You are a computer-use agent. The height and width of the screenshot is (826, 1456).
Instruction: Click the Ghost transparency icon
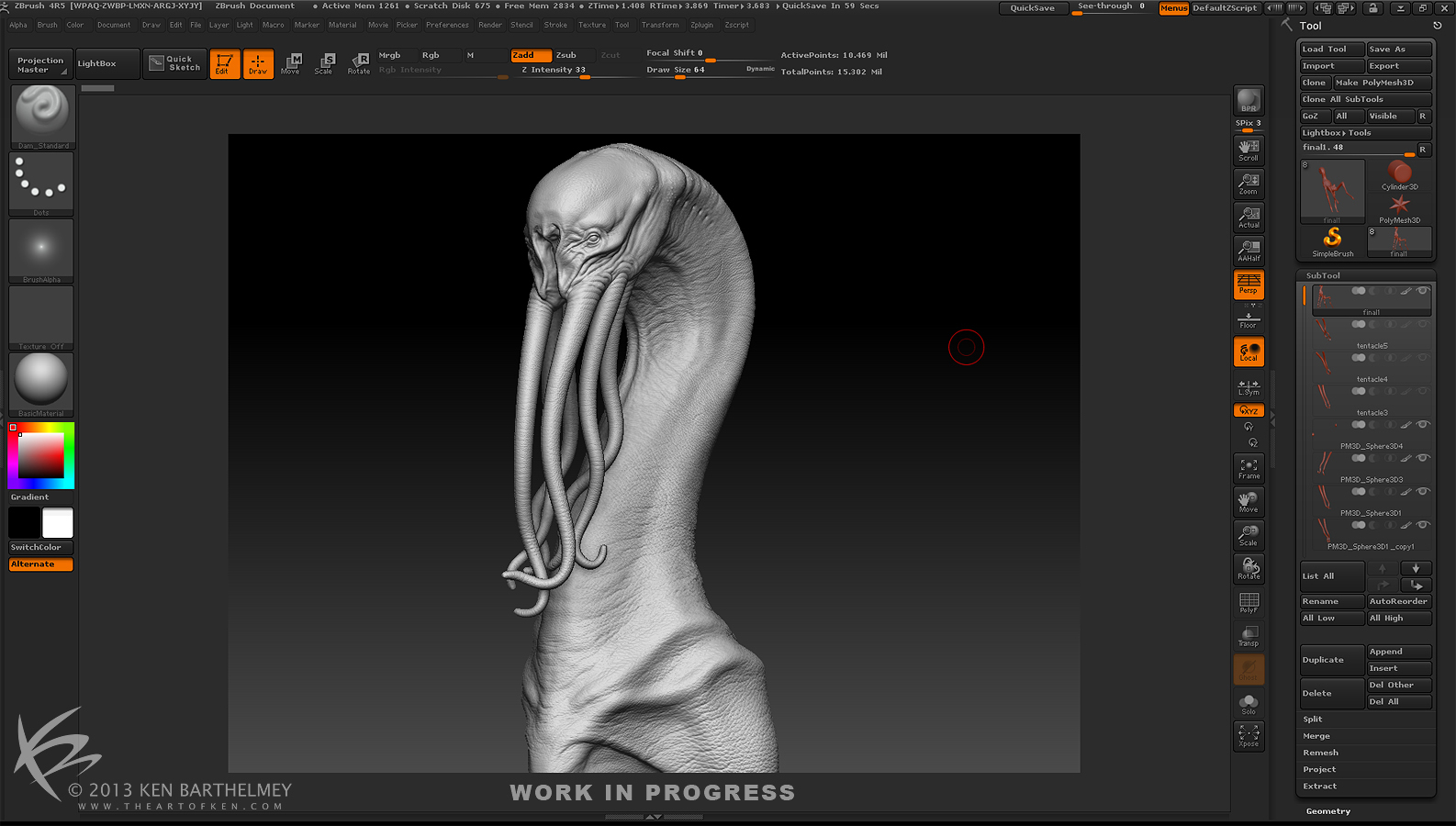pyautogui.click(x=1249, y=669)
